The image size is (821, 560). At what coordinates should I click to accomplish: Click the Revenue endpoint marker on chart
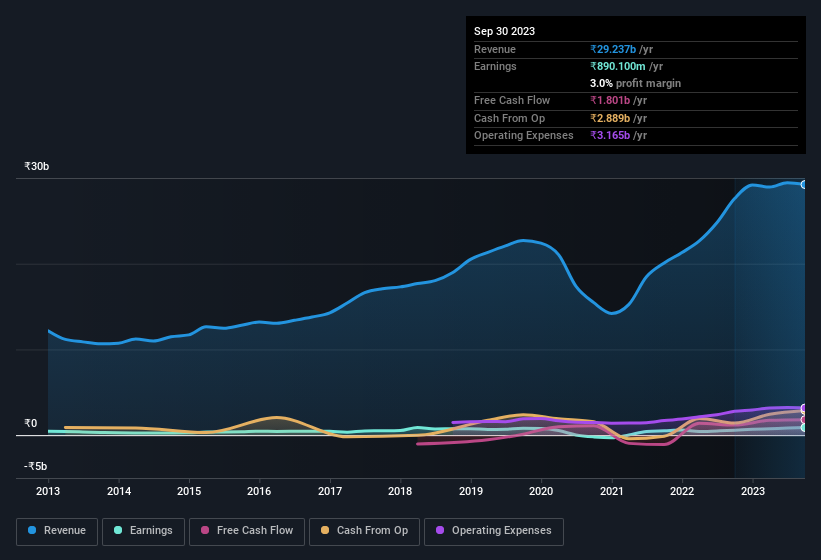[804, 184]
